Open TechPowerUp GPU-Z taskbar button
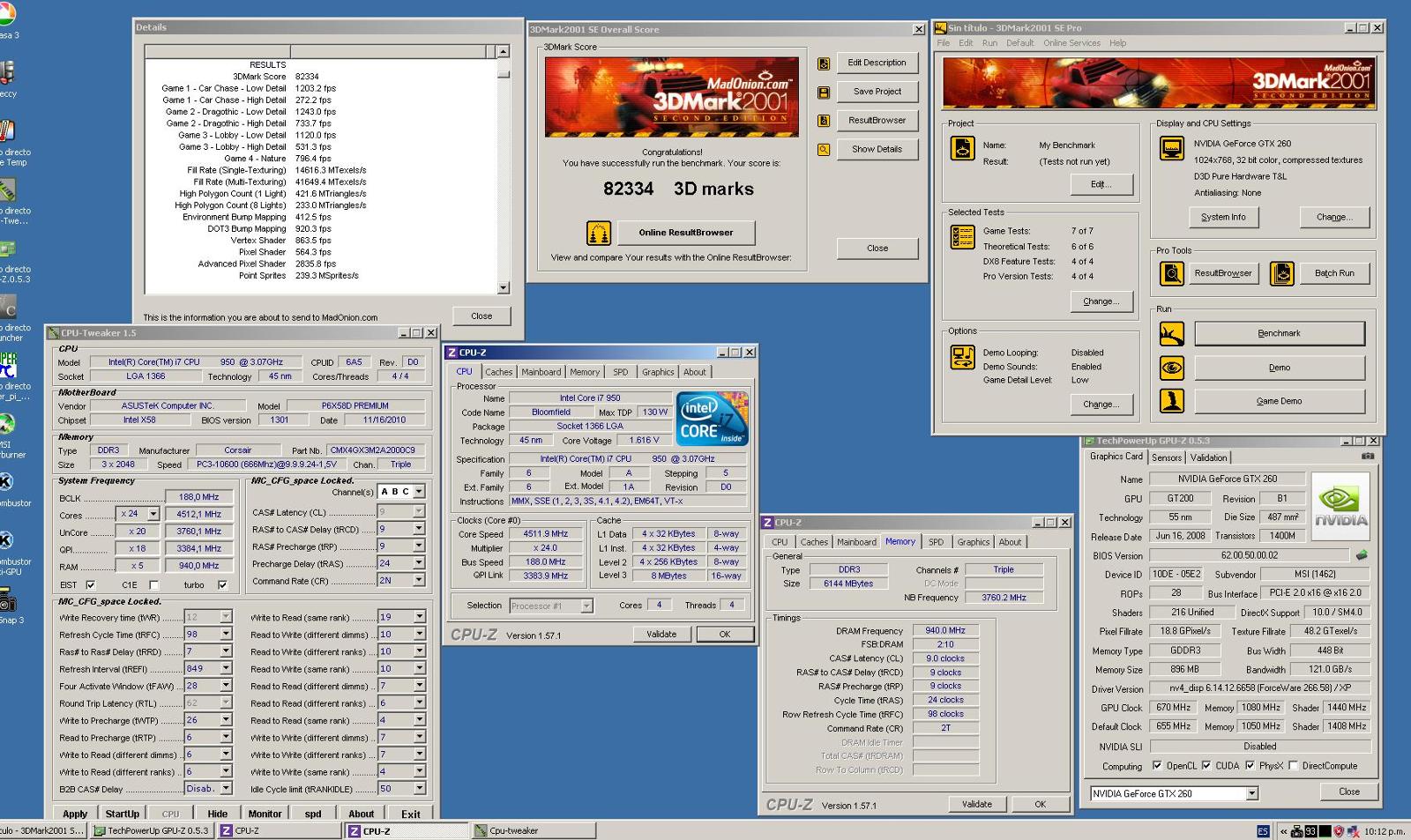 point(152,830)
